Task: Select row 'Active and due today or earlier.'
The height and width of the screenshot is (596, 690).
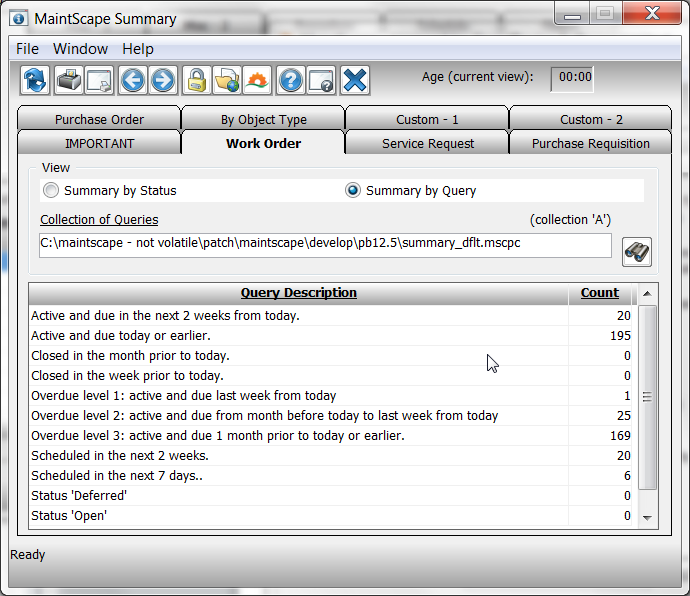Action: (x=330, y=335)
